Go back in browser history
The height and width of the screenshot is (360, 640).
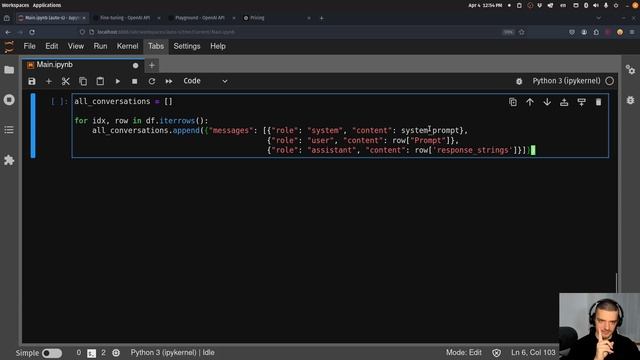(x=8, y=32)
